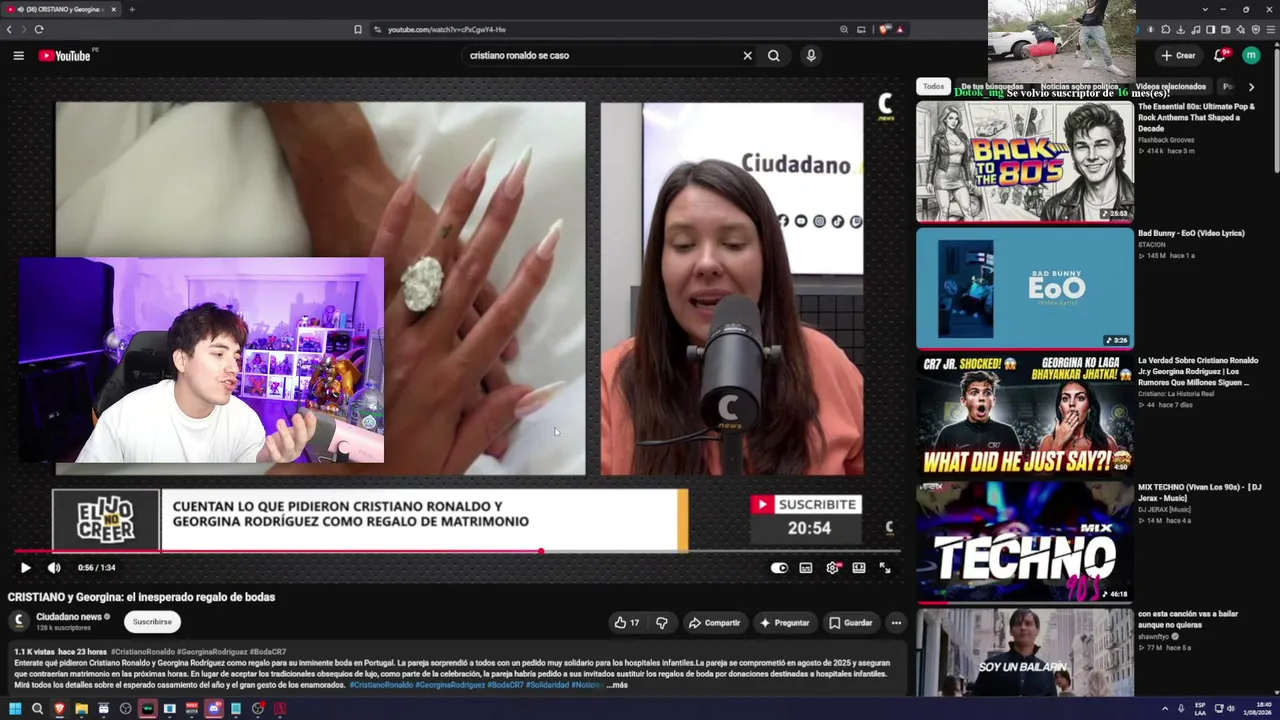This screenshot has width=1280, height=720.
Task: Open the YouTube guide hamburger menu
Action: (x=18, y=56)
